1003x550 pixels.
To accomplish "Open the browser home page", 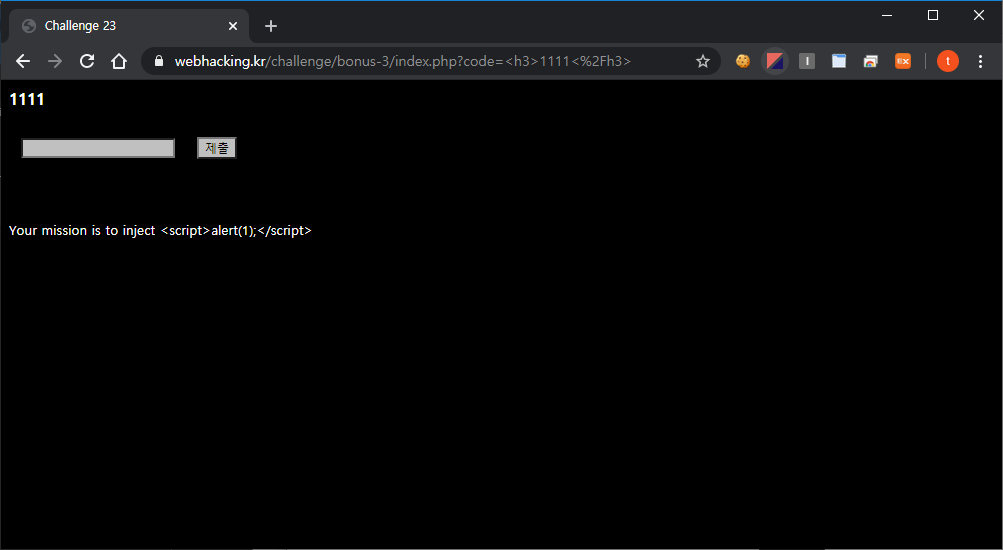I will click(119, 61).
